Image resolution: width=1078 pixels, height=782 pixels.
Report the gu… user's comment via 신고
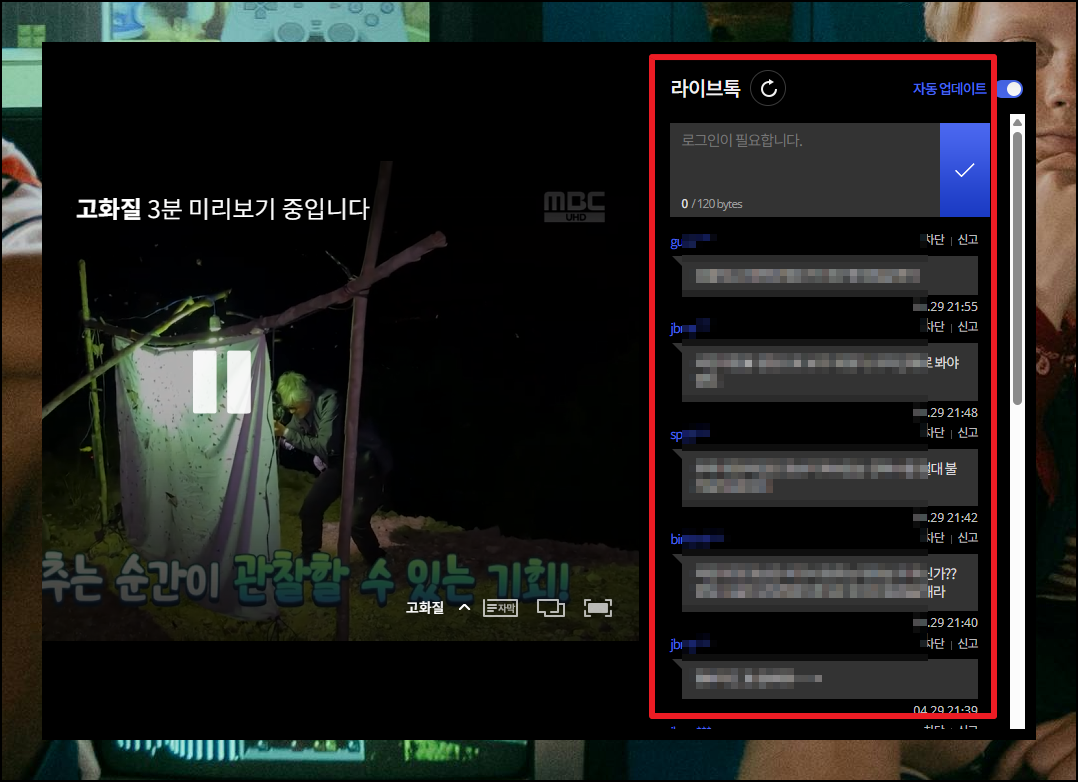tap(967, 239)
